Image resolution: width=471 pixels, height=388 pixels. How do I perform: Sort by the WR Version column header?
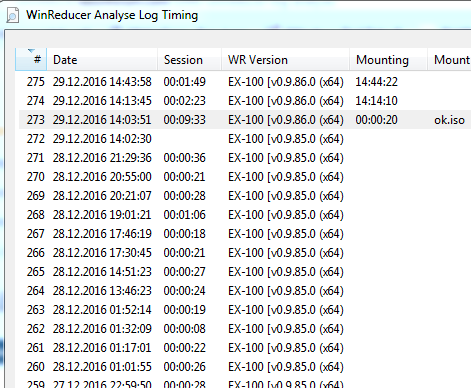pyautogui.click(x=285, y=59)
